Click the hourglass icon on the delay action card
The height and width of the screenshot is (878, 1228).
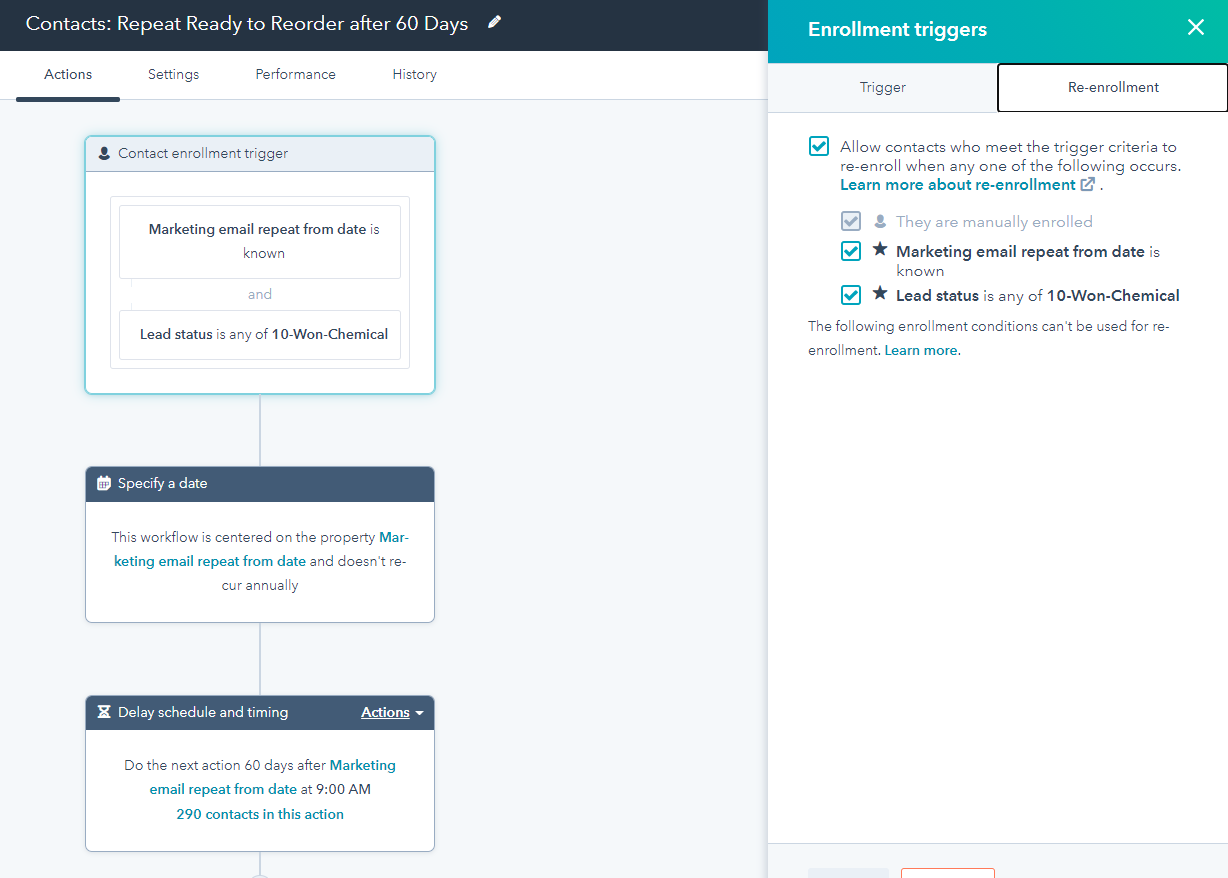(x=104, y=712)
